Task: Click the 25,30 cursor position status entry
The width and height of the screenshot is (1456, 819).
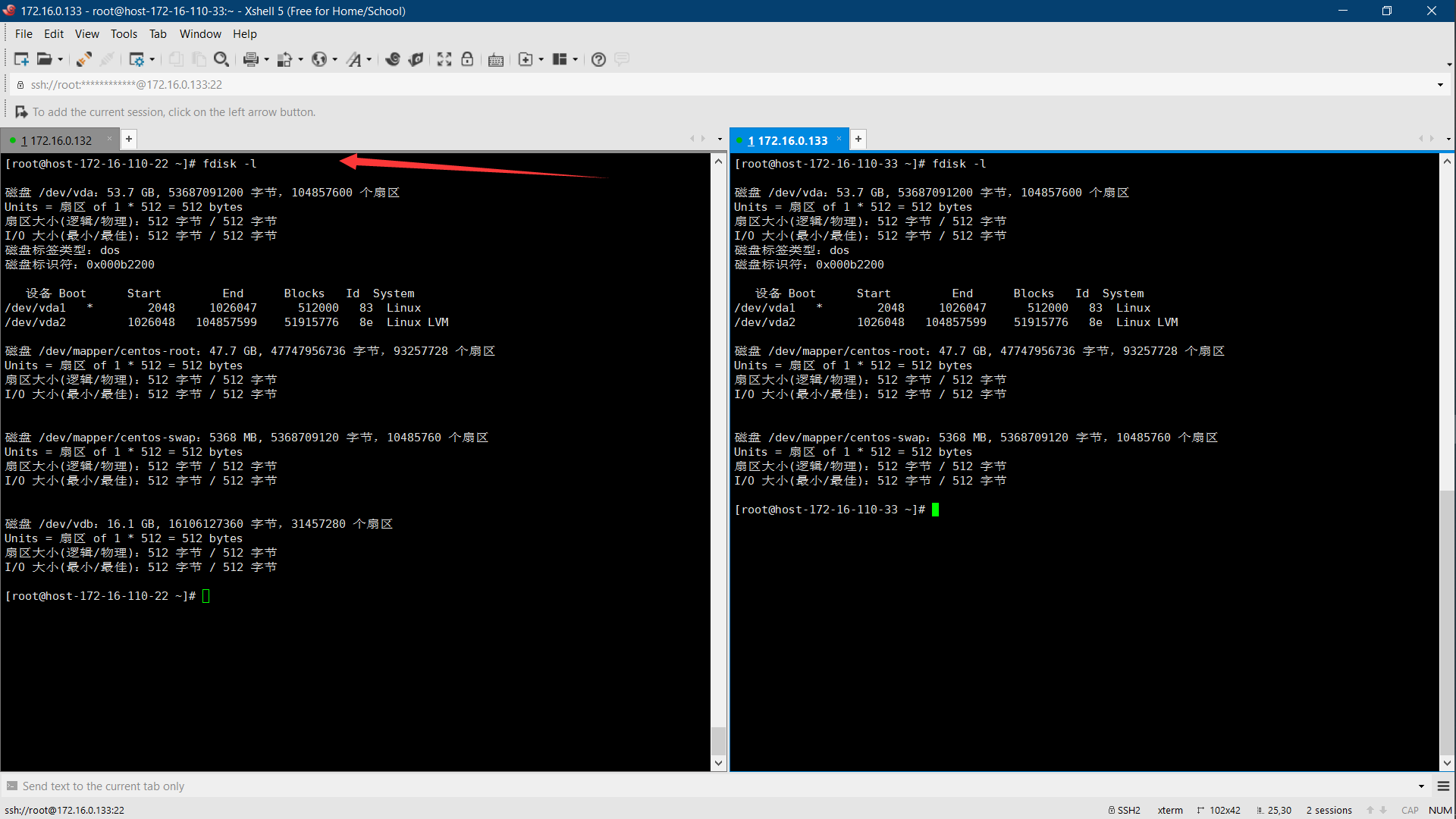Action: (1274, 810)
